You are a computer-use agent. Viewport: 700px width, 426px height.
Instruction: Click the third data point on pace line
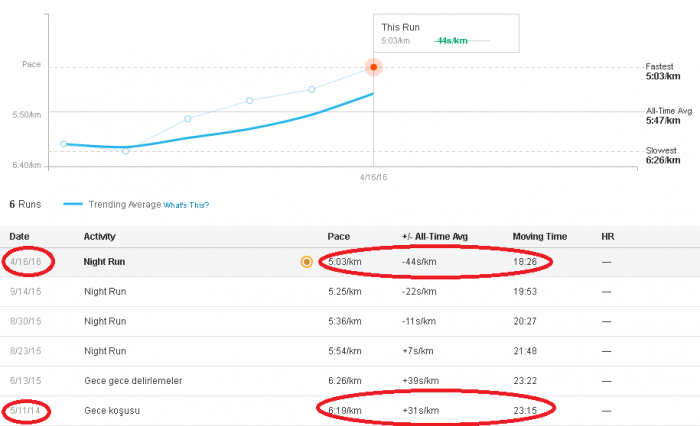pos(188,119)
